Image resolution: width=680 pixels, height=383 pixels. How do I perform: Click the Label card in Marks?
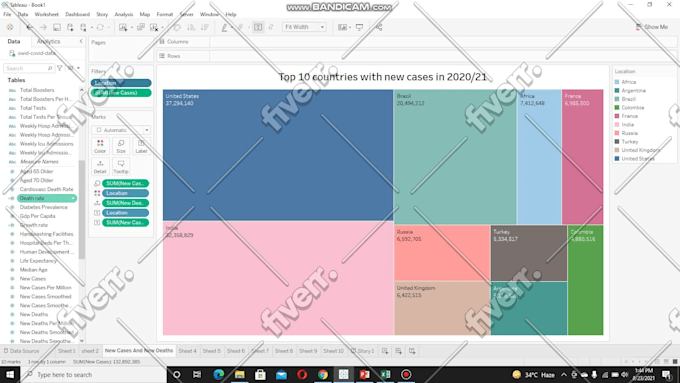pos(141,146)
